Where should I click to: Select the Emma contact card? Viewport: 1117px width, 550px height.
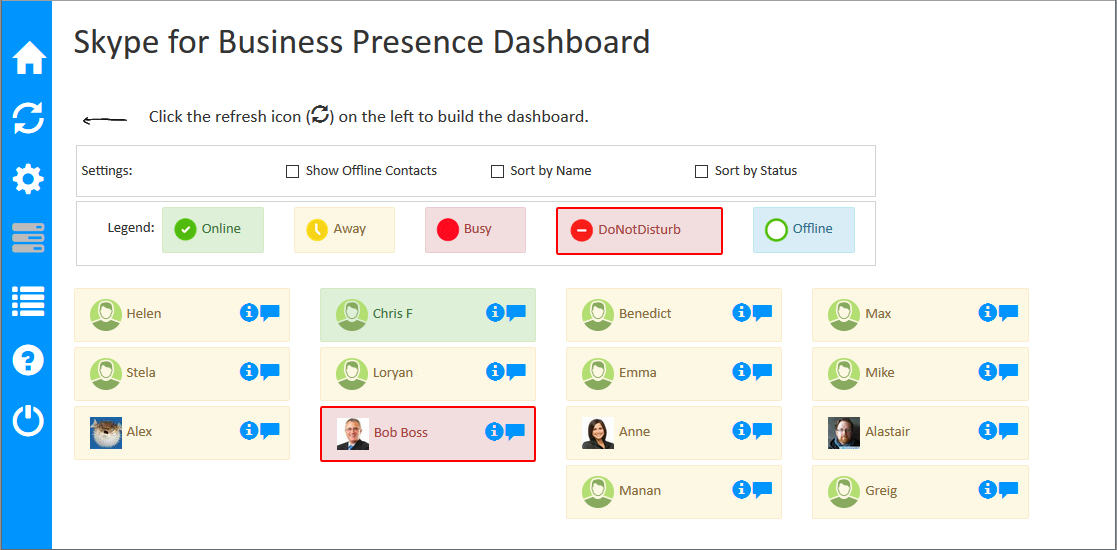point(673,373)
